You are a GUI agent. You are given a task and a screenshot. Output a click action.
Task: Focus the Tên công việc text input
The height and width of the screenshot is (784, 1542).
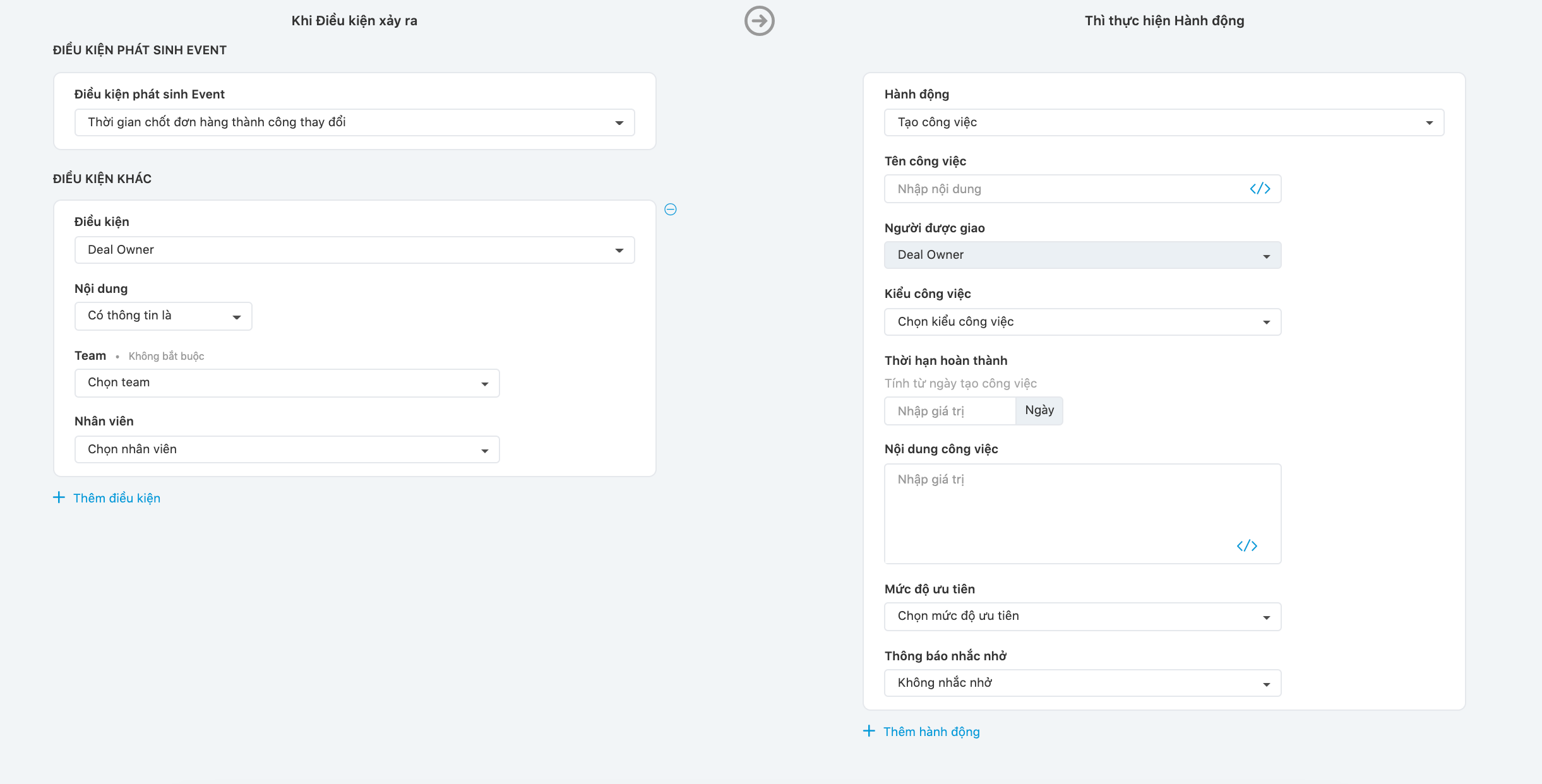coord(1061,189)
